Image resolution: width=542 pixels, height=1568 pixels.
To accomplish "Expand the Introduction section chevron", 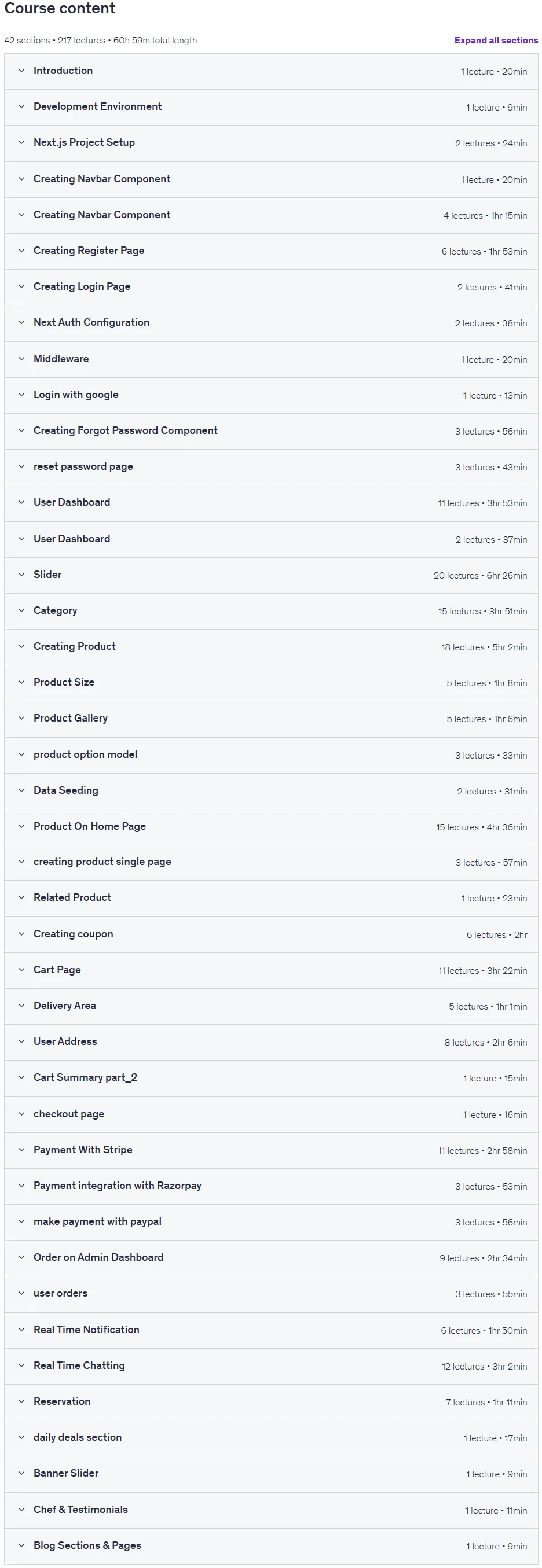I will [21, 71].
